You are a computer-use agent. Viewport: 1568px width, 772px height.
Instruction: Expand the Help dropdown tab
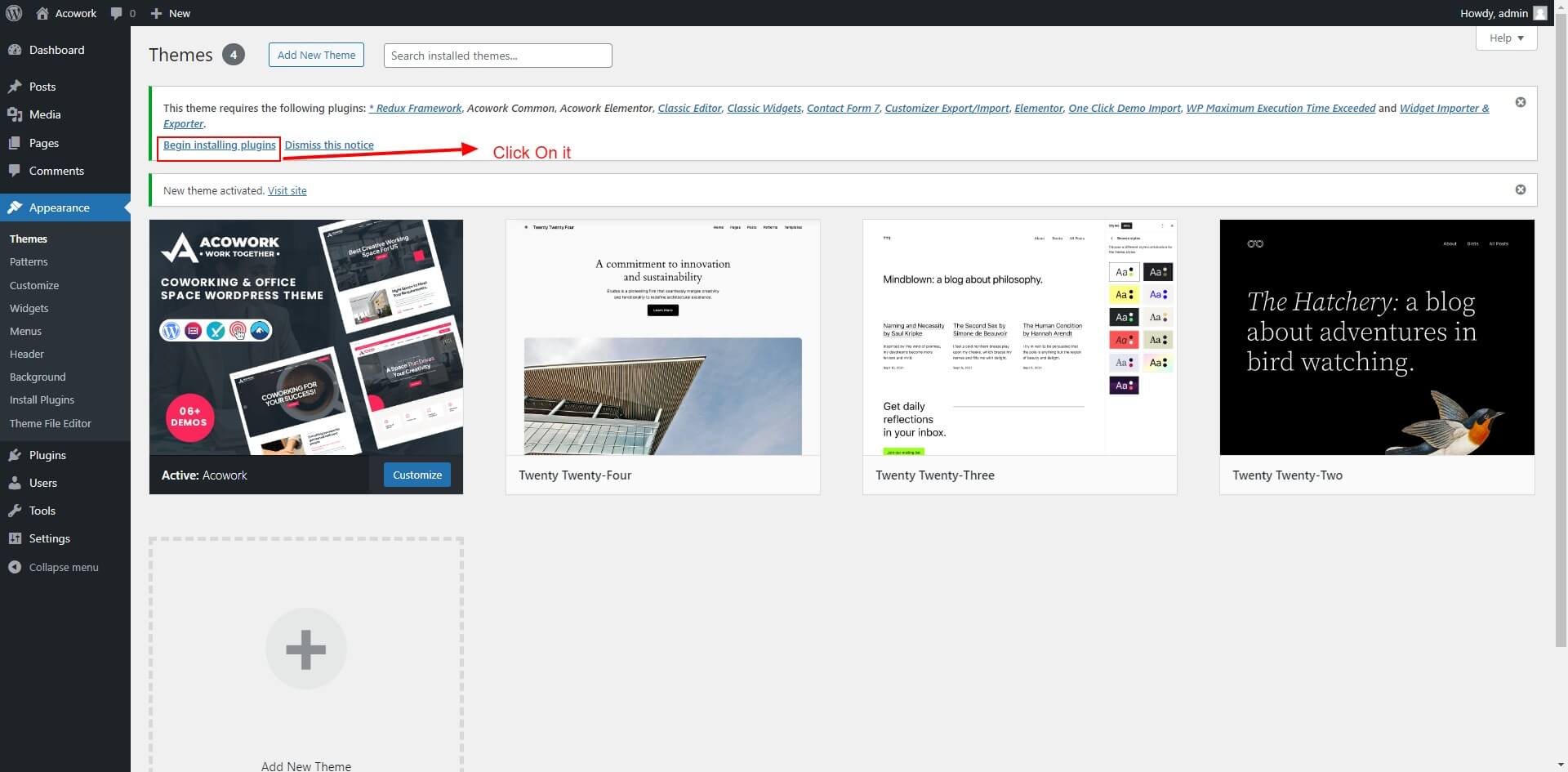(1507, 38)
